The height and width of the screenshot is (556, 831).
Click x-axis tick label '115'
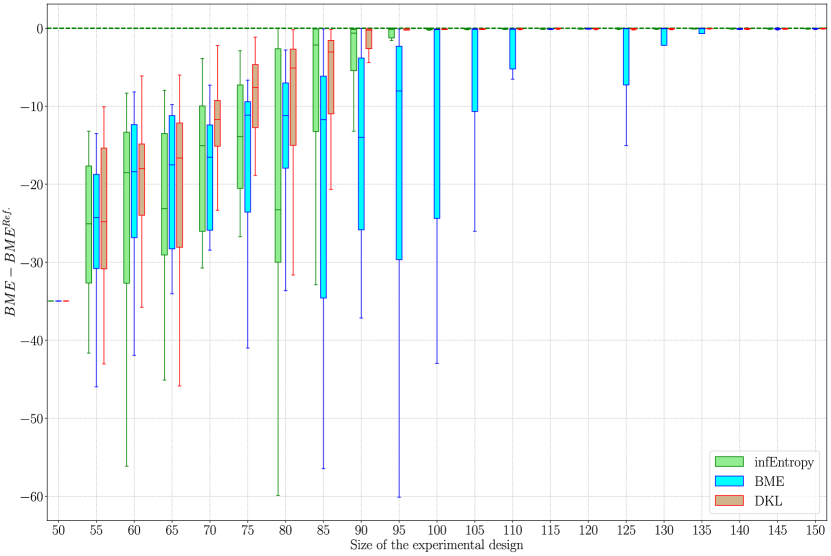[551, 531]
